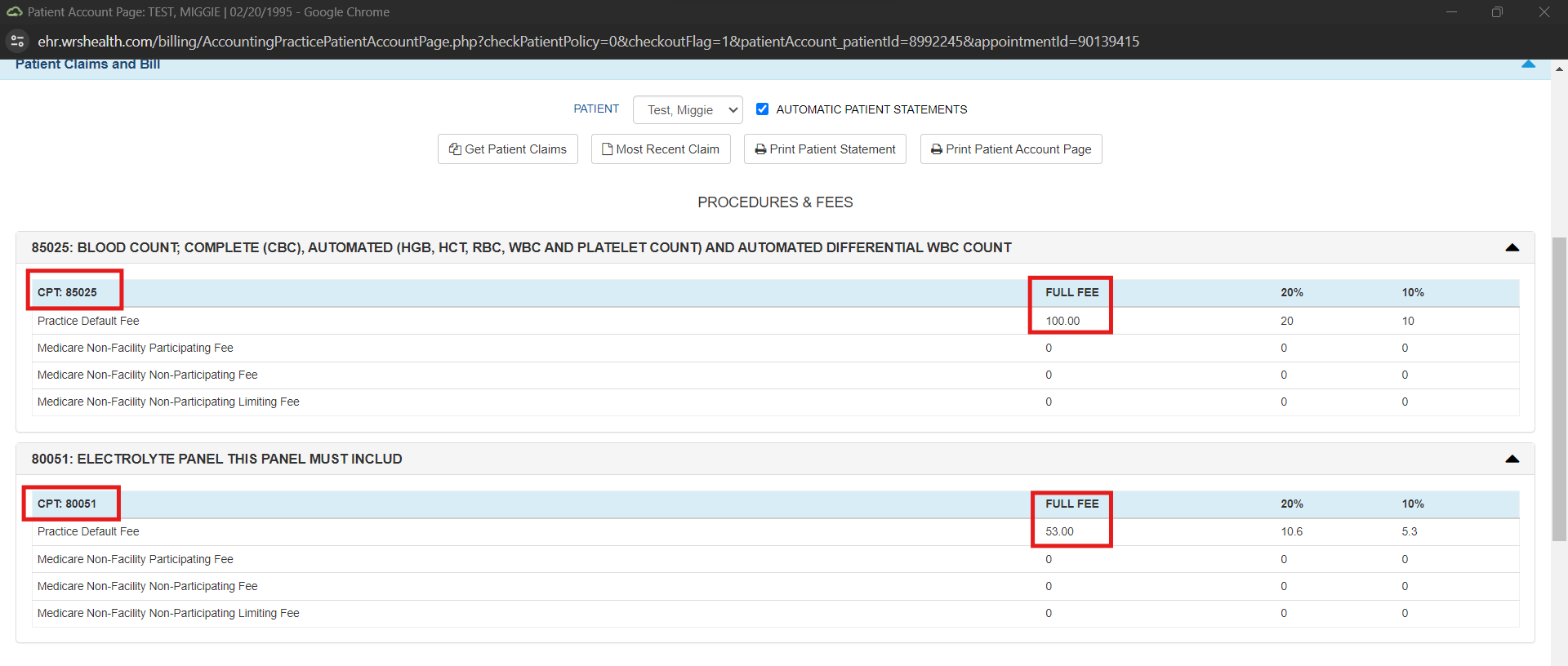Collapse the 80051 Electrolyte Panel section
The image size is (1568, 666).
click(1512, 459)
